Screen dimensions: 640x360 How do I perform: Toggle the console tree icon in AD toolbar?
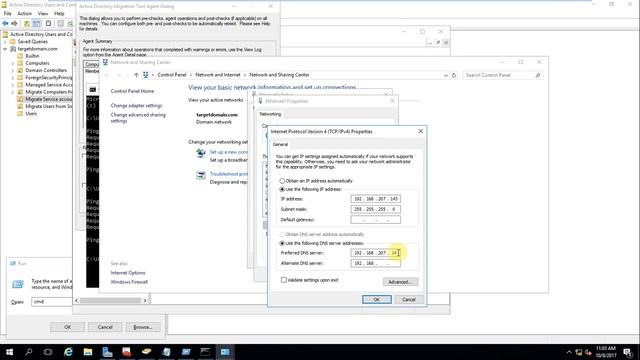pos(36,24)
